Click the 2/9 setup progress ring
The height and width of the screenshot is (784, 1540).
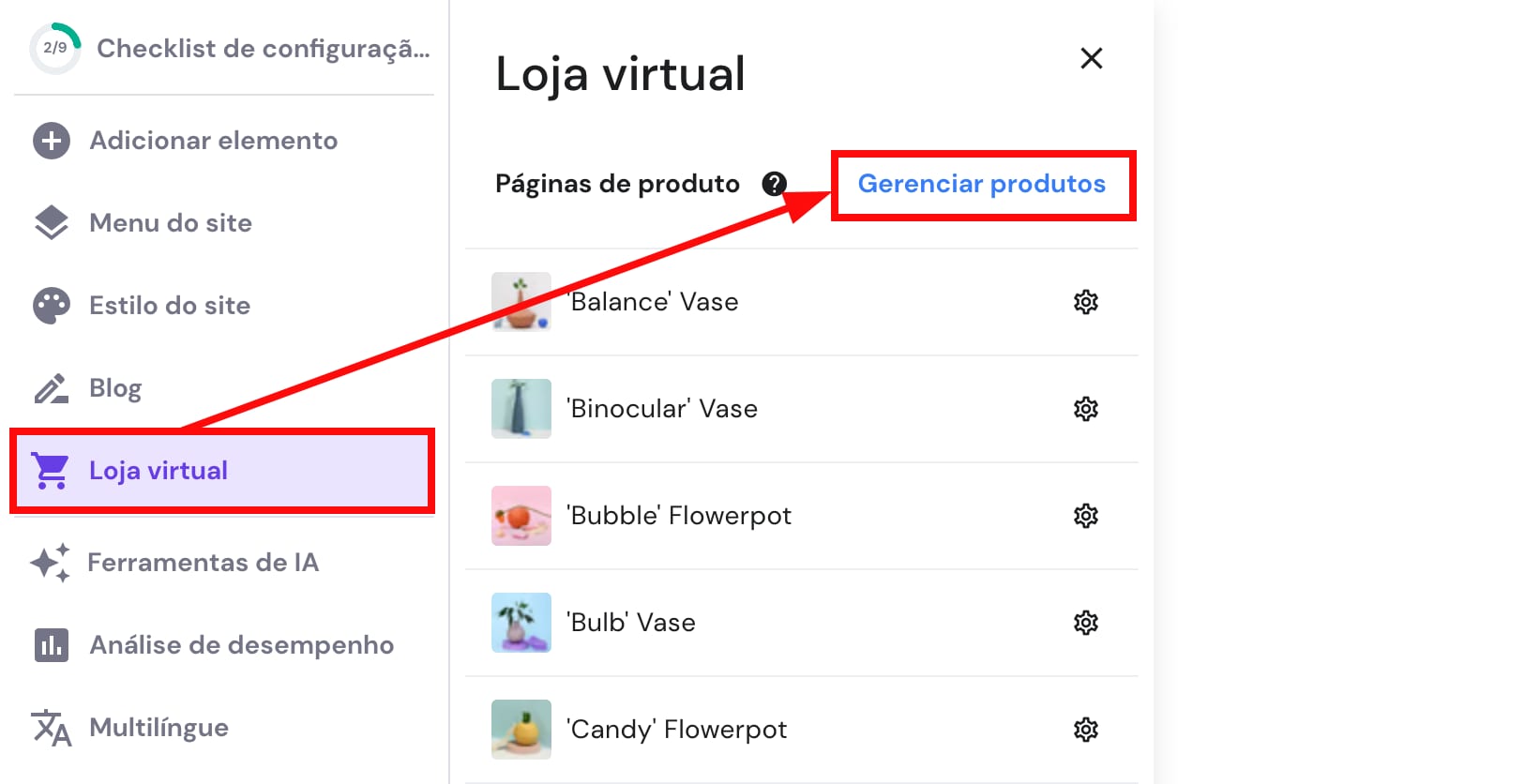pyautogui.click(x=54, y=47)
